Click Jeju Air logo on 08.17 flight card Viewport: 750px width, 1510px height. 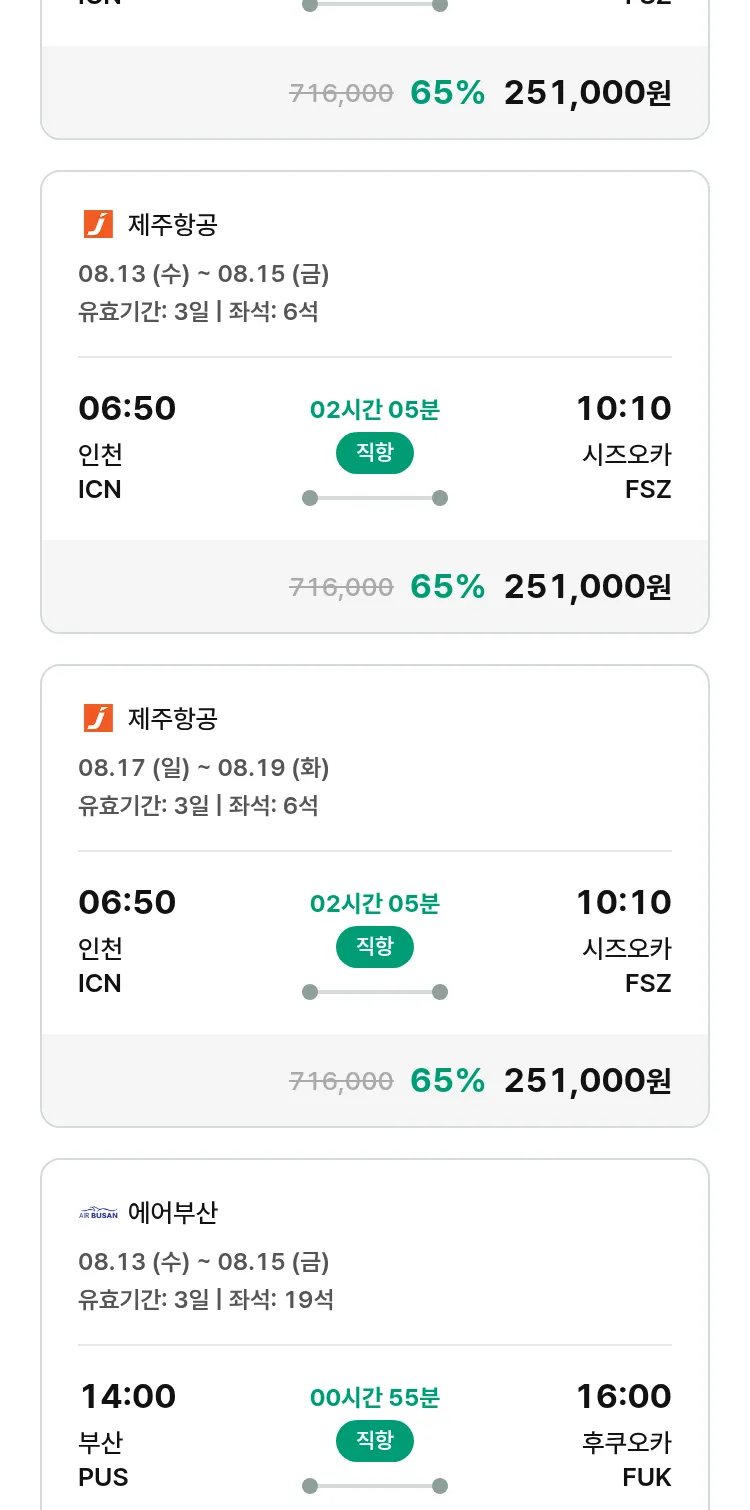98,719
